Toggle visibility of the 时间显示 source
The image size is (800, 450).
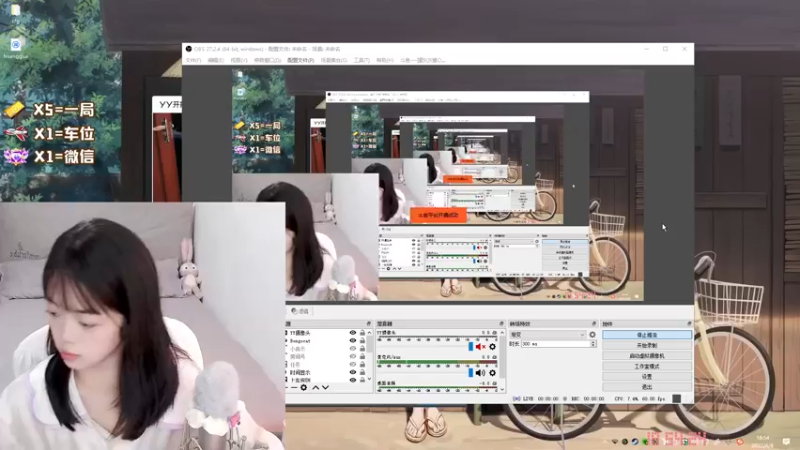[x=353, y=372]
